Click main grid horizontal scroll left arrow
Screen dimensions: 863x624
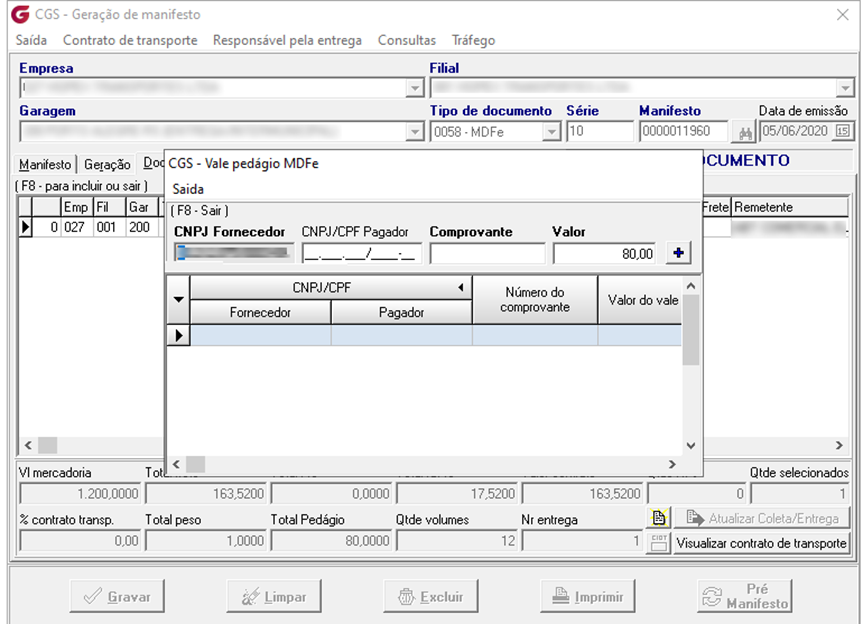tap(29, 445)
